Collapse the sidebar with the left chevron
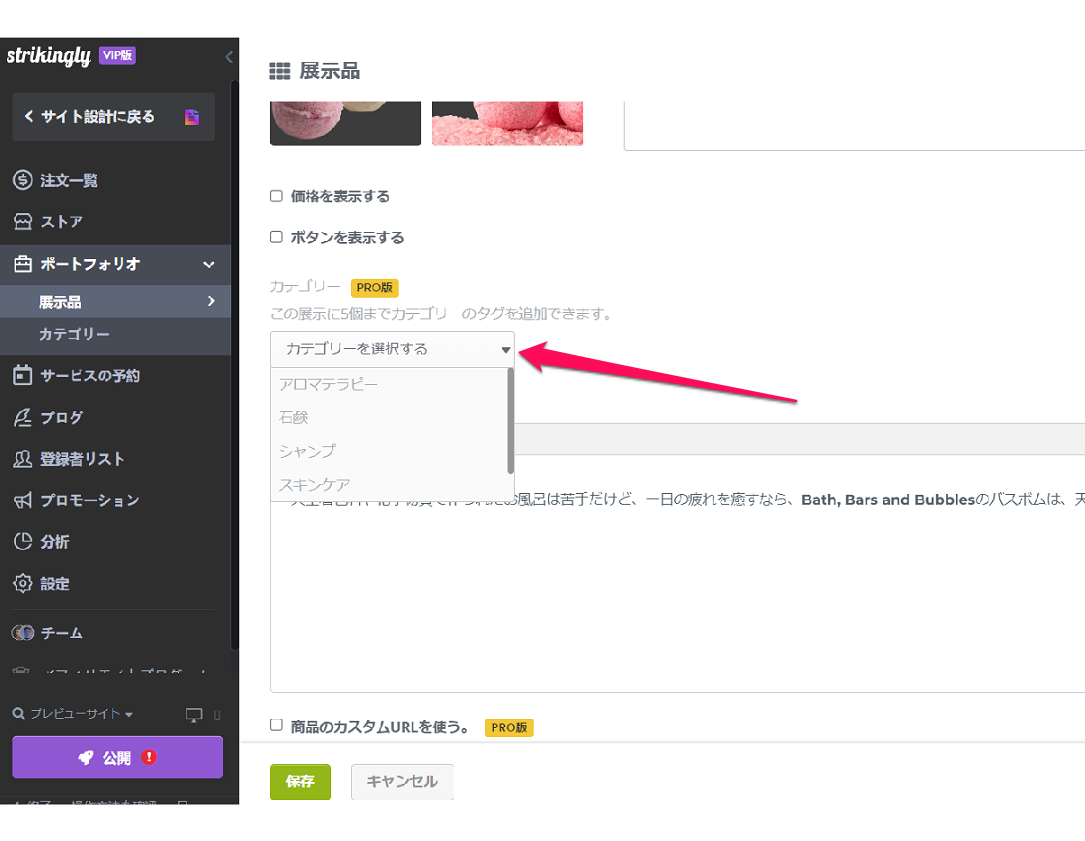Viewport: 1085px width, 841px height. [229, 57]
